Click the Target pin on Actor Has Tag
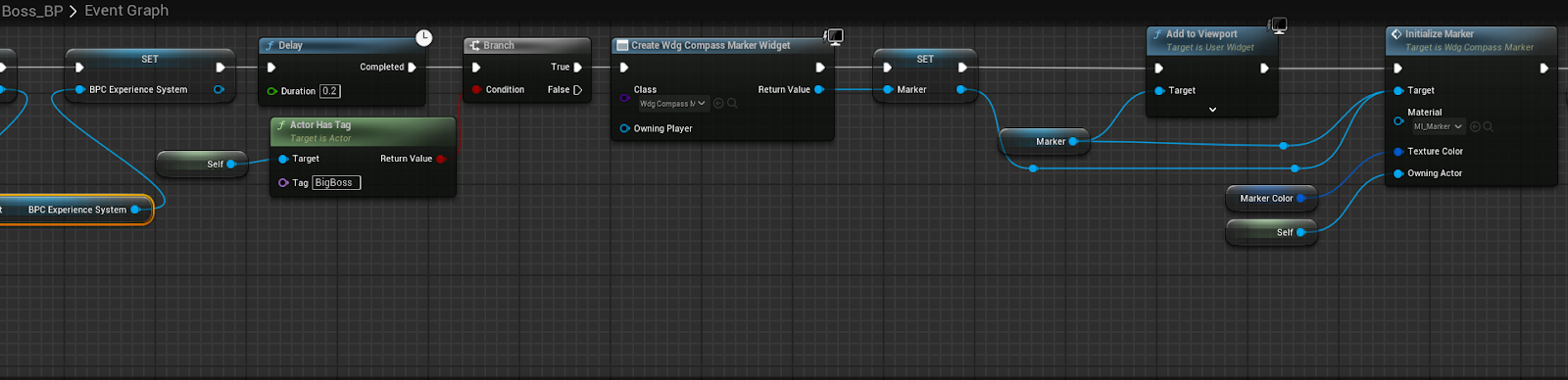The width and height of the screenshot is (1568, 380). pos(283,159)
